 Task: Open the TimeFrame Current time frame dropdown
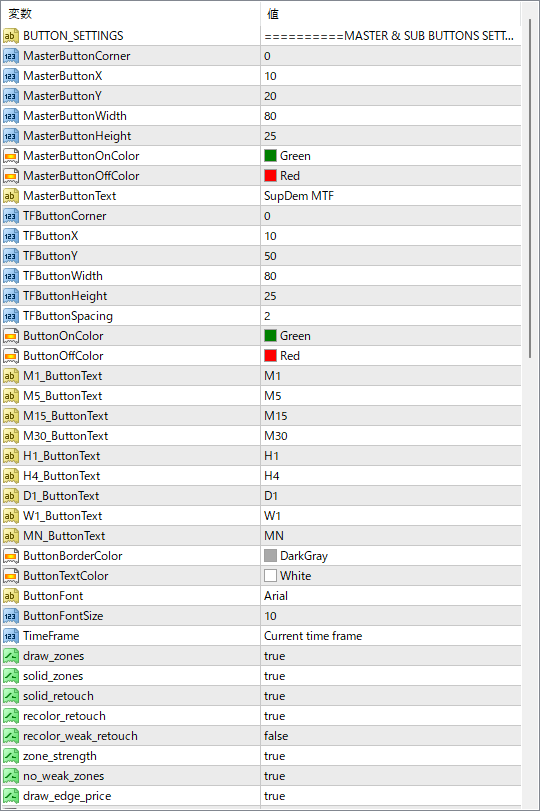coord(391,636)
